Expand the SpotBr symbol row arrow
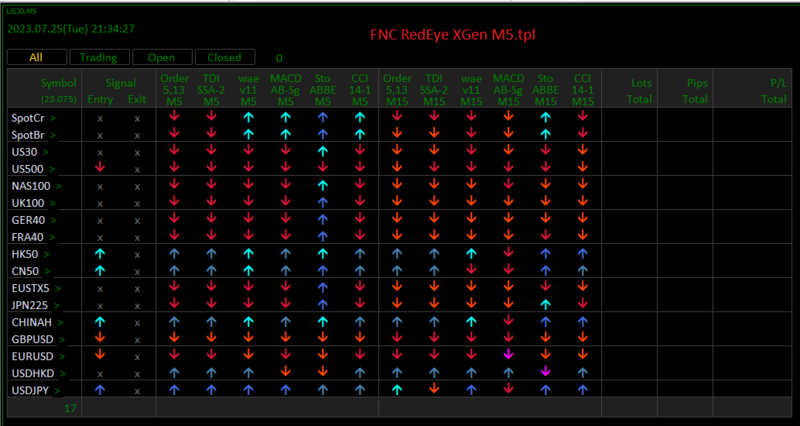Screen dimensions: 800x426 coord(53,135)
